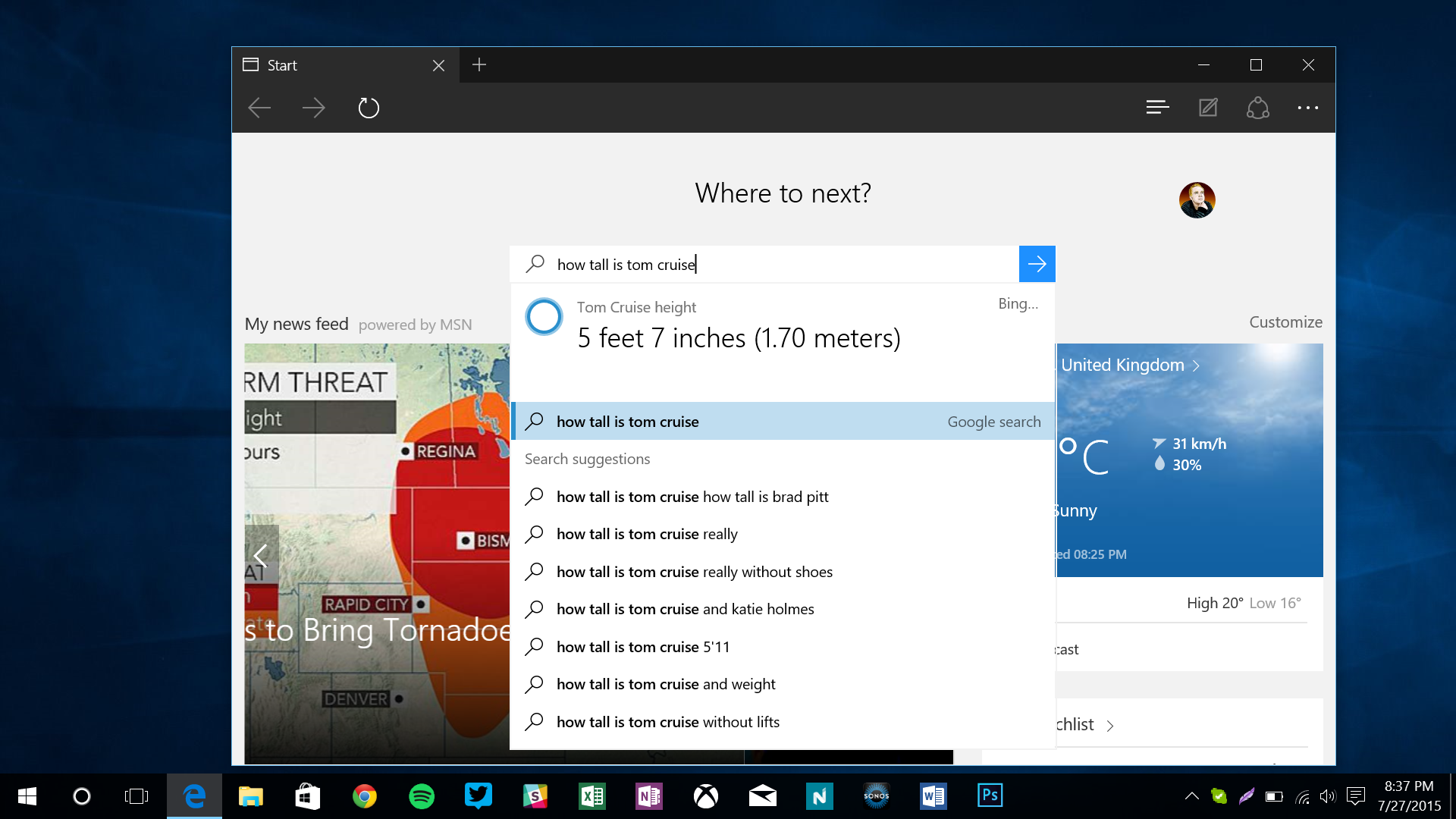Launch Photoshop from the taskbar
The height and width of the screenshot is (819, 1456).
(990, 795)
